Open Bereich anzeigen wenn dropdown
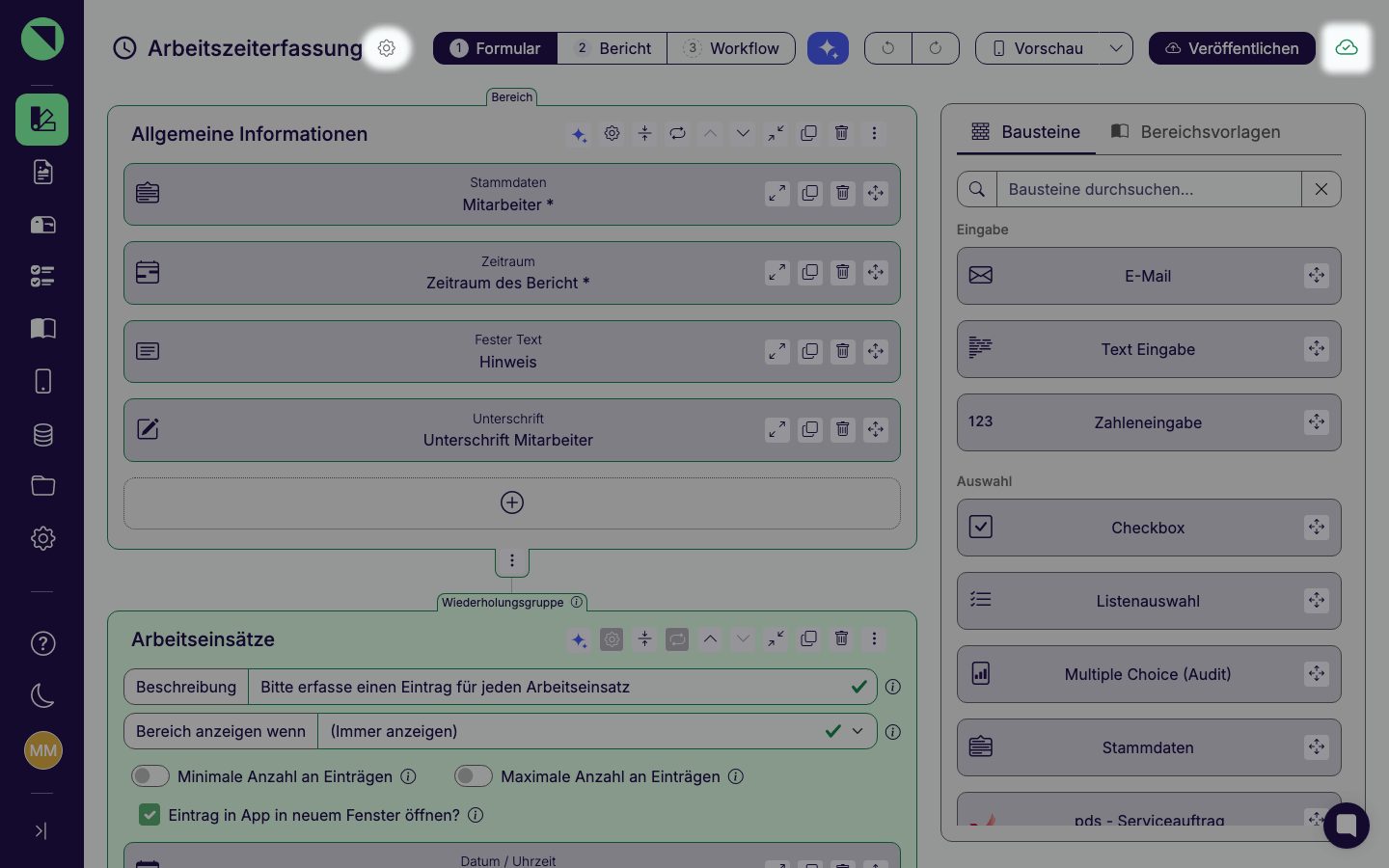The image size is (1389, 868). coord(597,731)
